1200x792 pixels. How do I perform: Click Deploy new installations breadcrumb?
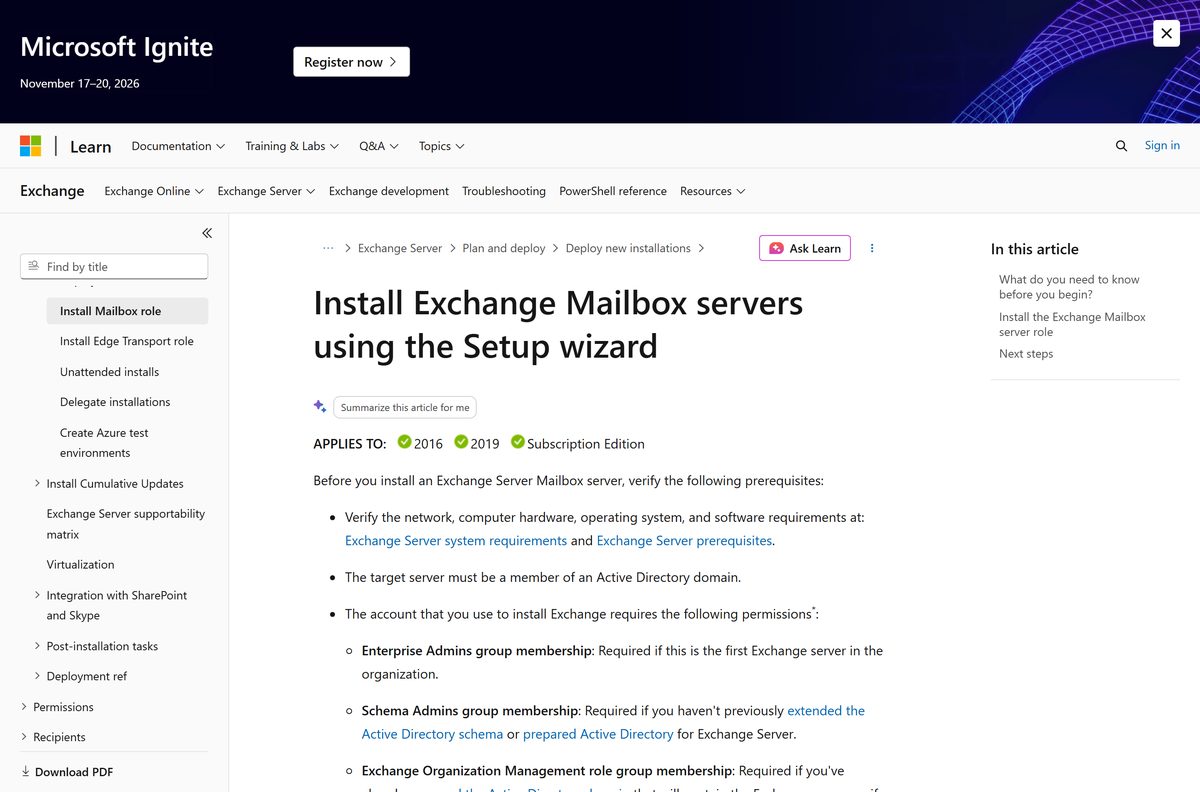pyautogui.click(x=628, y=248)
